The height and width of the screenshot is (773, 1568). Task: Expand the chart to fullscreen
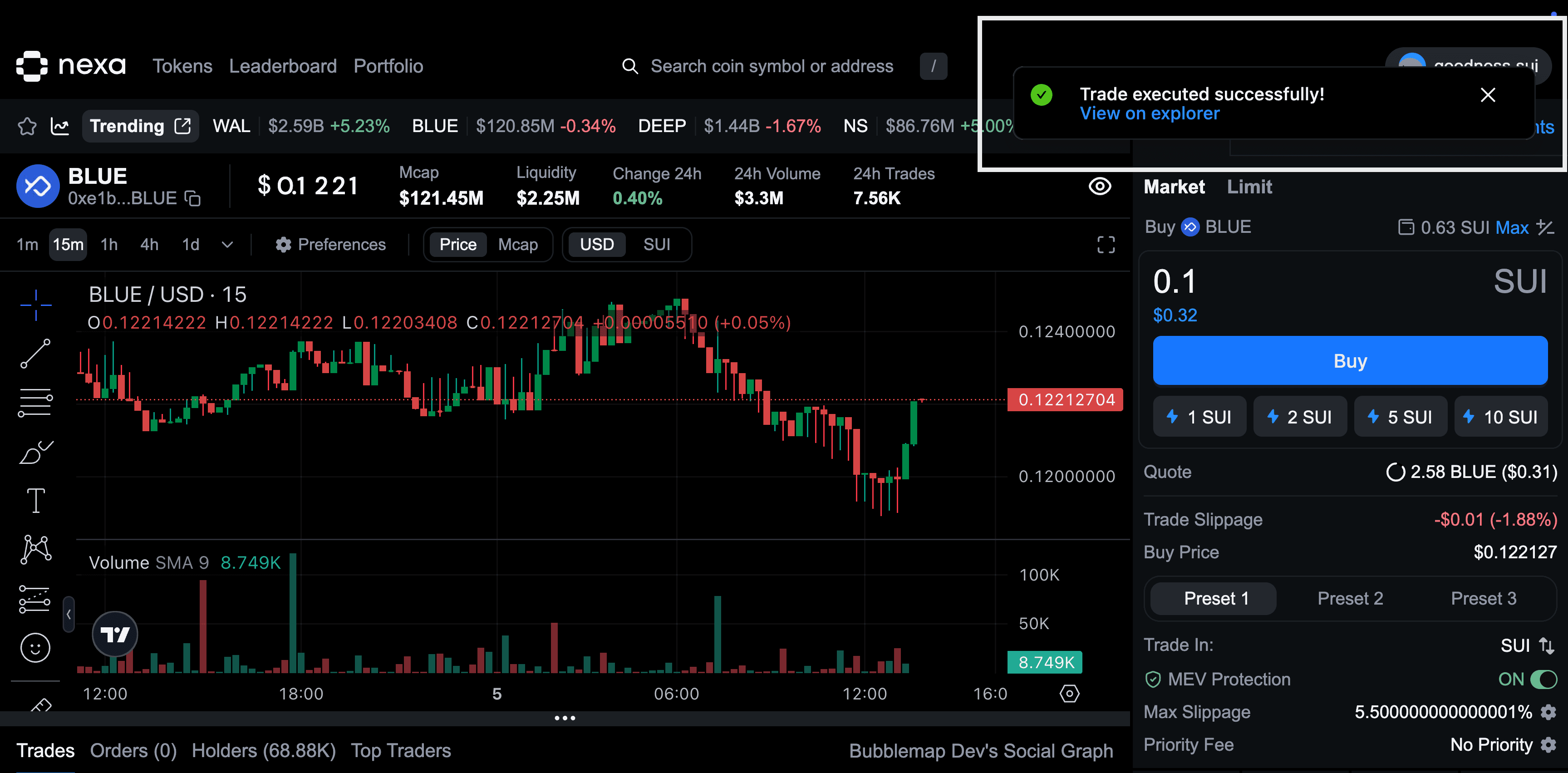pyautogui.click(x=1106, y=244)
